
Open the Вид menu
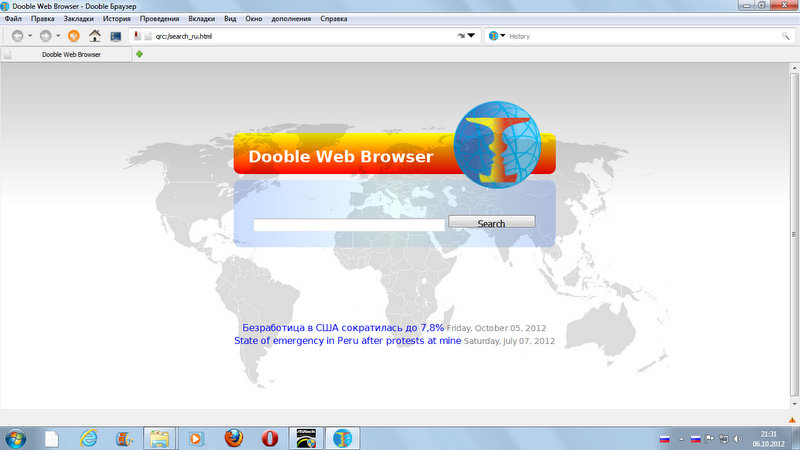230,18
